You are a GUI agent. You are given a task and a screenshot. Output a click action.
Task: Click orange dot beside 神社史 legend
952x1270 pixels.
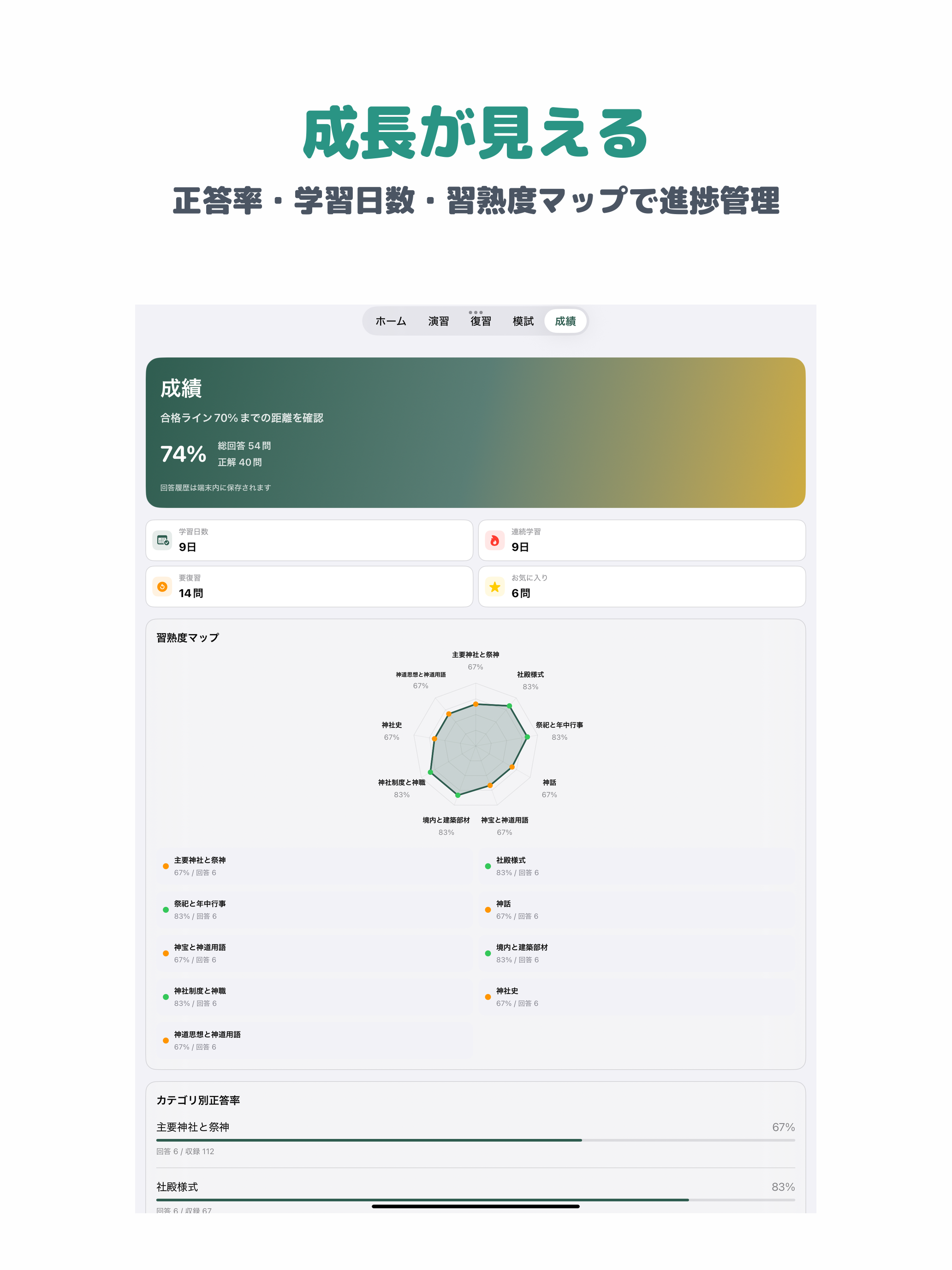tap(488, 997)
